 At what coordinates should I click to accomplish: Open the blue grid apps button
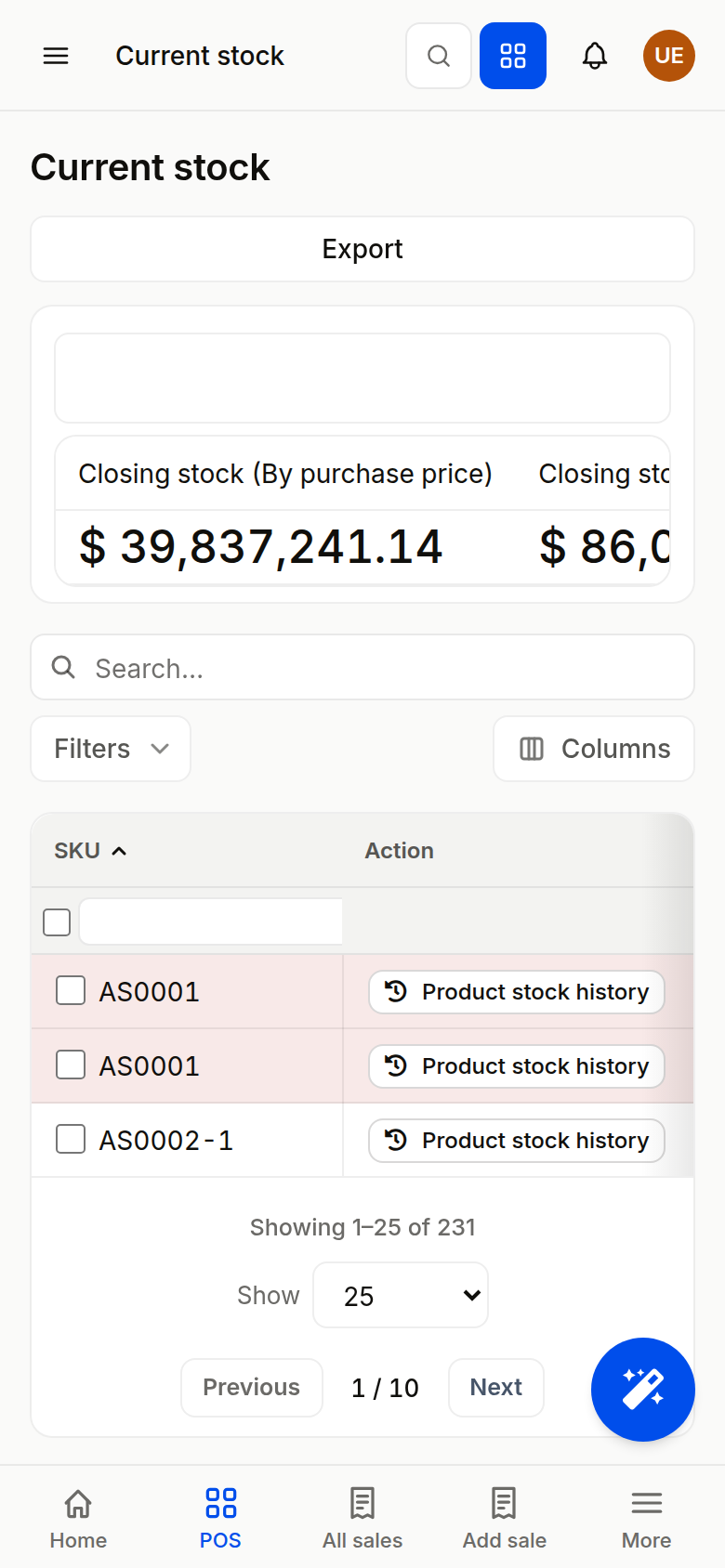[513, 56]
